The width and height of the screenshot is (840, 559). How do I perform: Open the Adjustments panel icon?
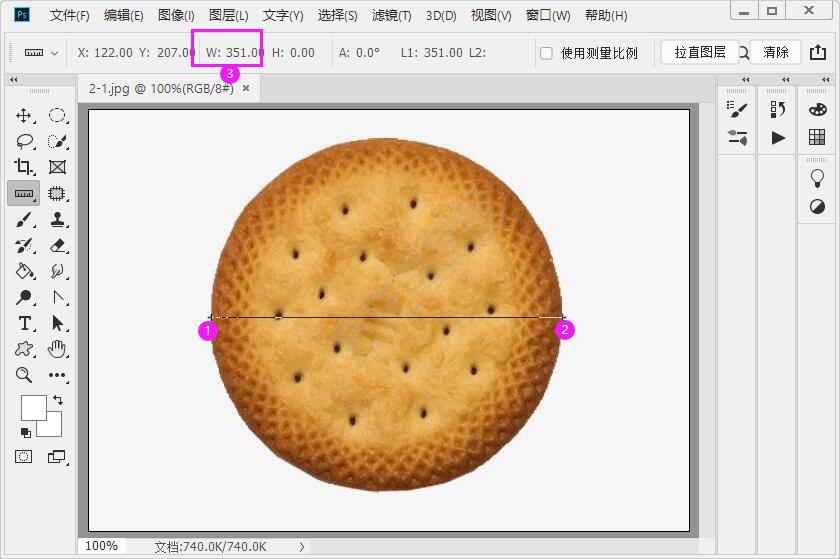818,206
